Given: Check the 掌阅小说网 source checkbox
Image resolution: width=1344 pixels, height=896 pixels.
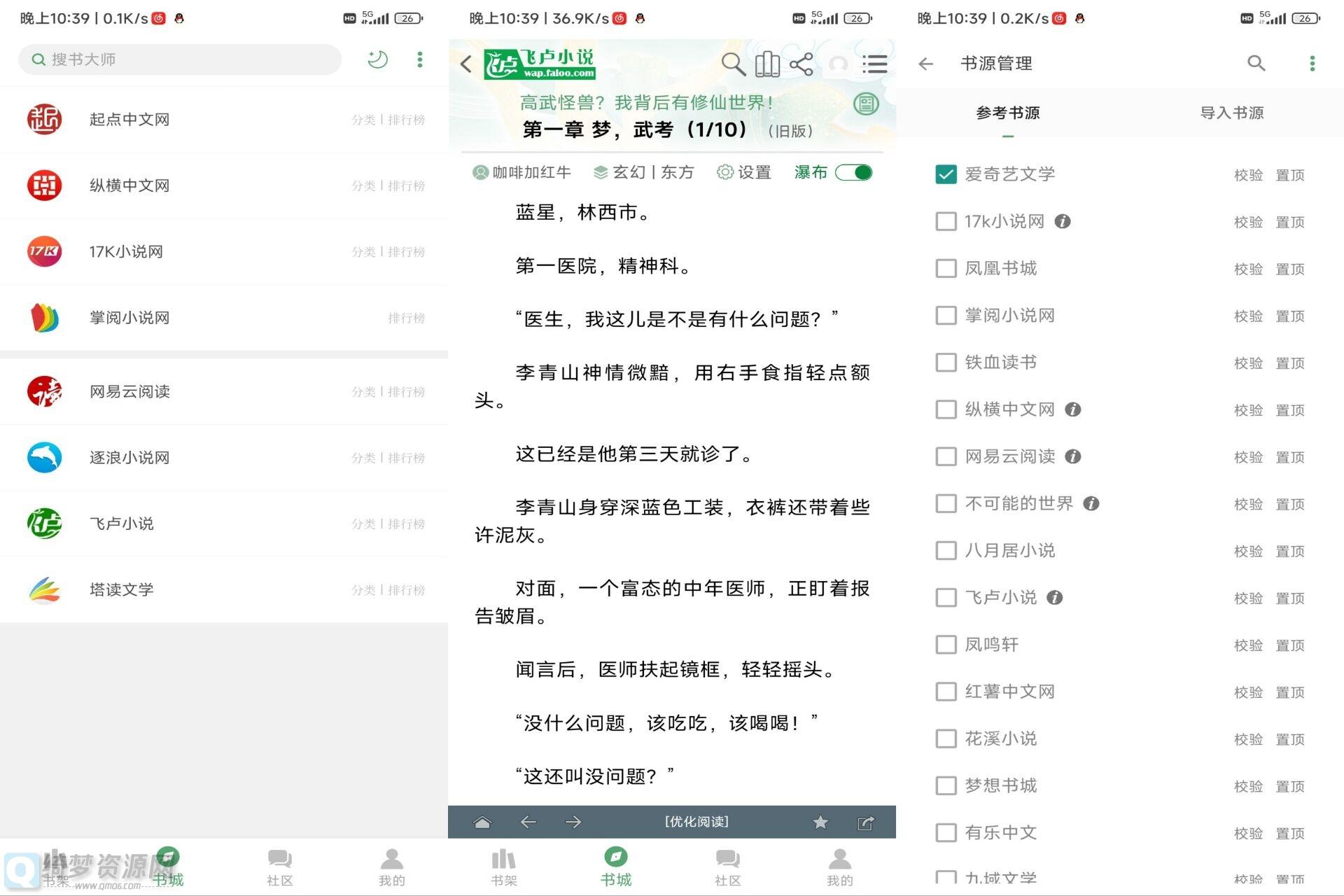Looking at the screenshot, I should tap(946, 315).
